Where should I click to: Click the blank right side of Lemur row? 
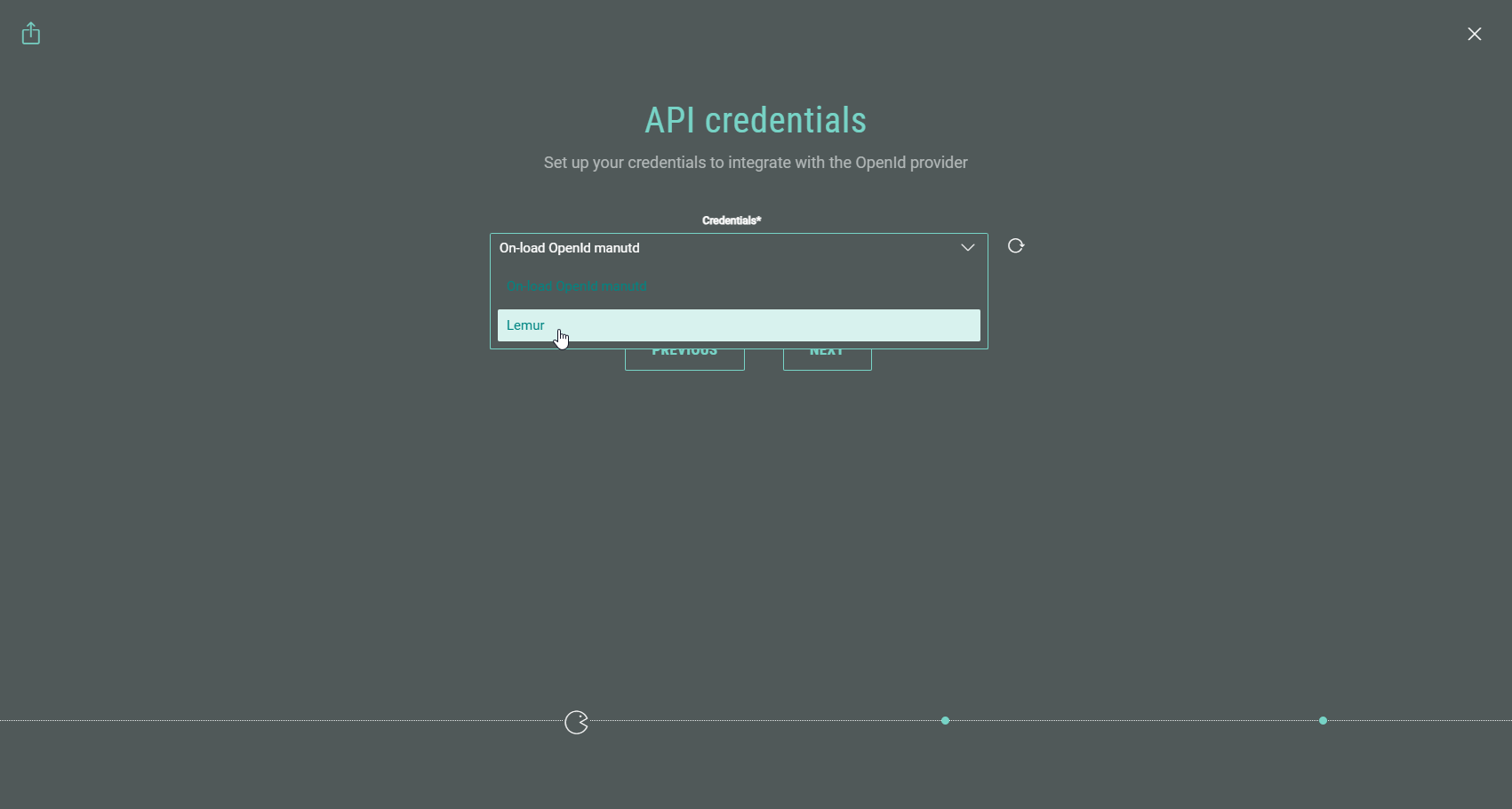point(844,325)
